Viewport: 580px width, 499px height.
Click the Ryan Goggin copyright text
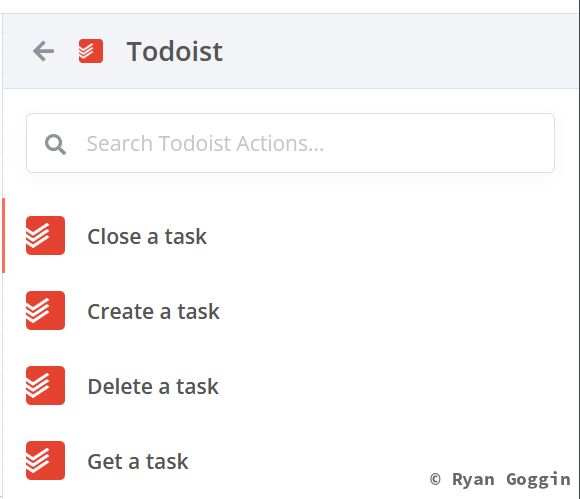pyautogui.click(x=500, y=479)
